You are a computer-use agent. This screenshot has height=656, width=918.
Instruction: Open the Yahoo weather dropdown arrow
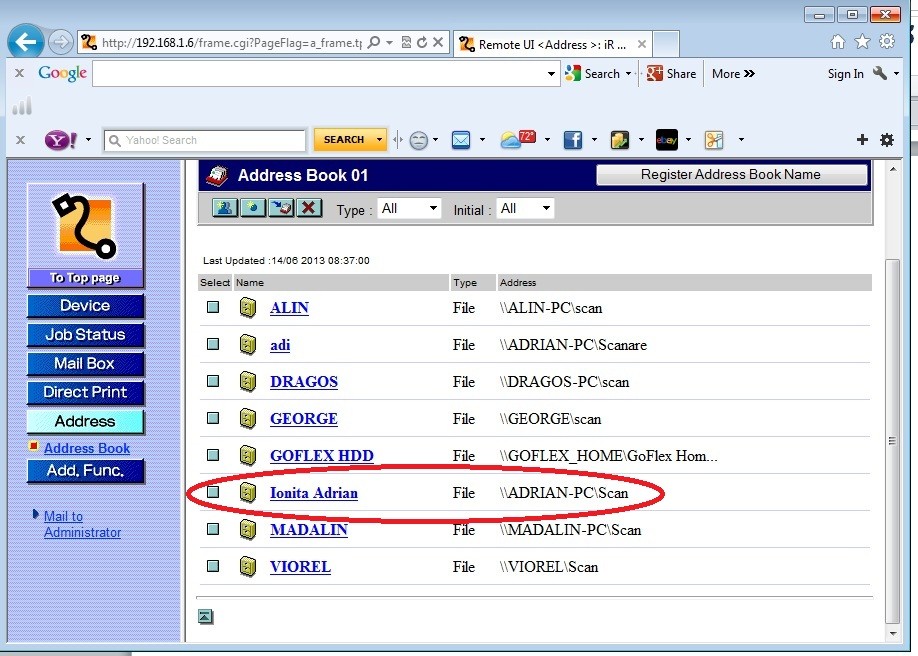[x=547, y=139]
